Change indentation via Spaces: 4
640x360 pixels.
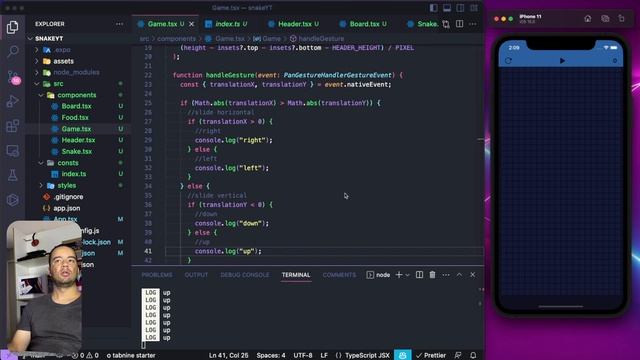271,355
